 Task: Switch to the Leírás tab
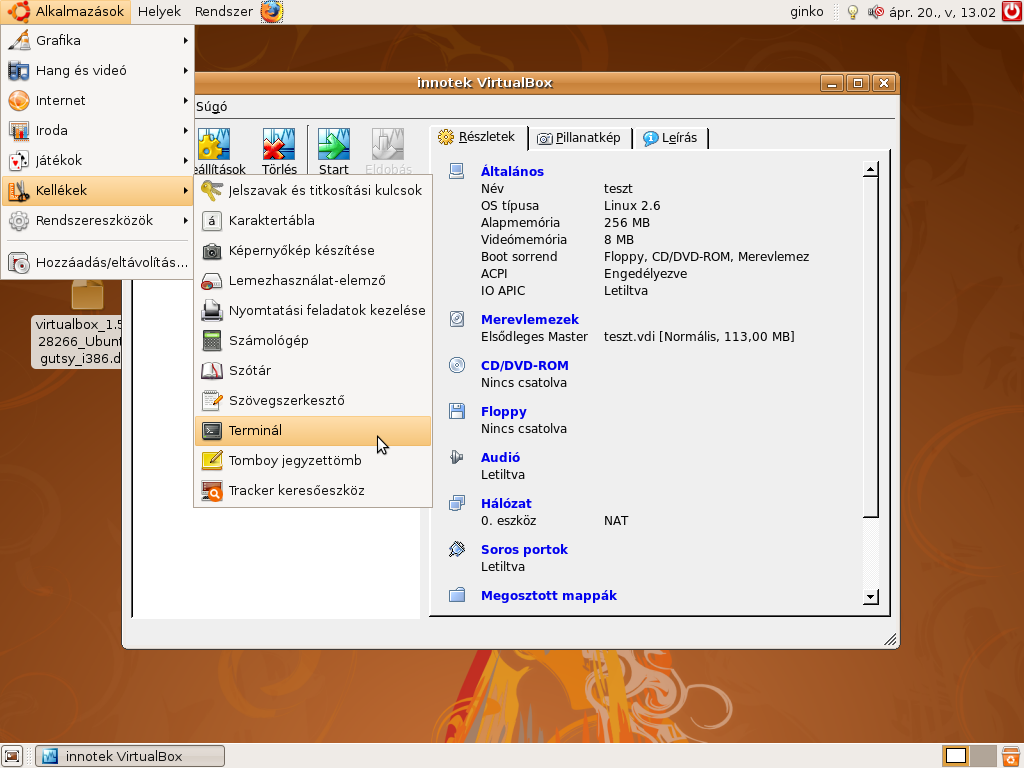[x=671, y=138]
